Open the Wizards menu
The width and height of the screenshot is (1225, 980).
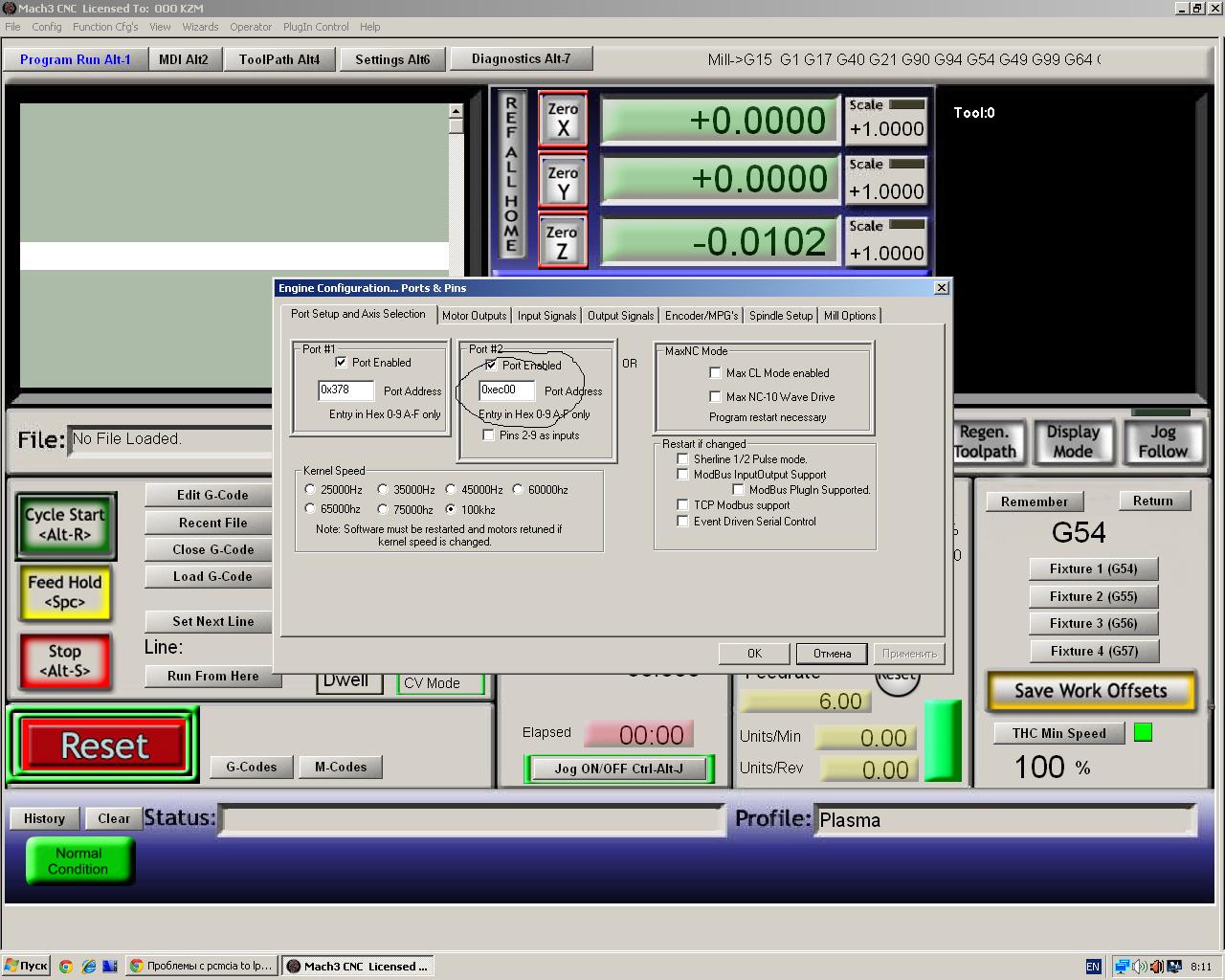click(200, 27)
